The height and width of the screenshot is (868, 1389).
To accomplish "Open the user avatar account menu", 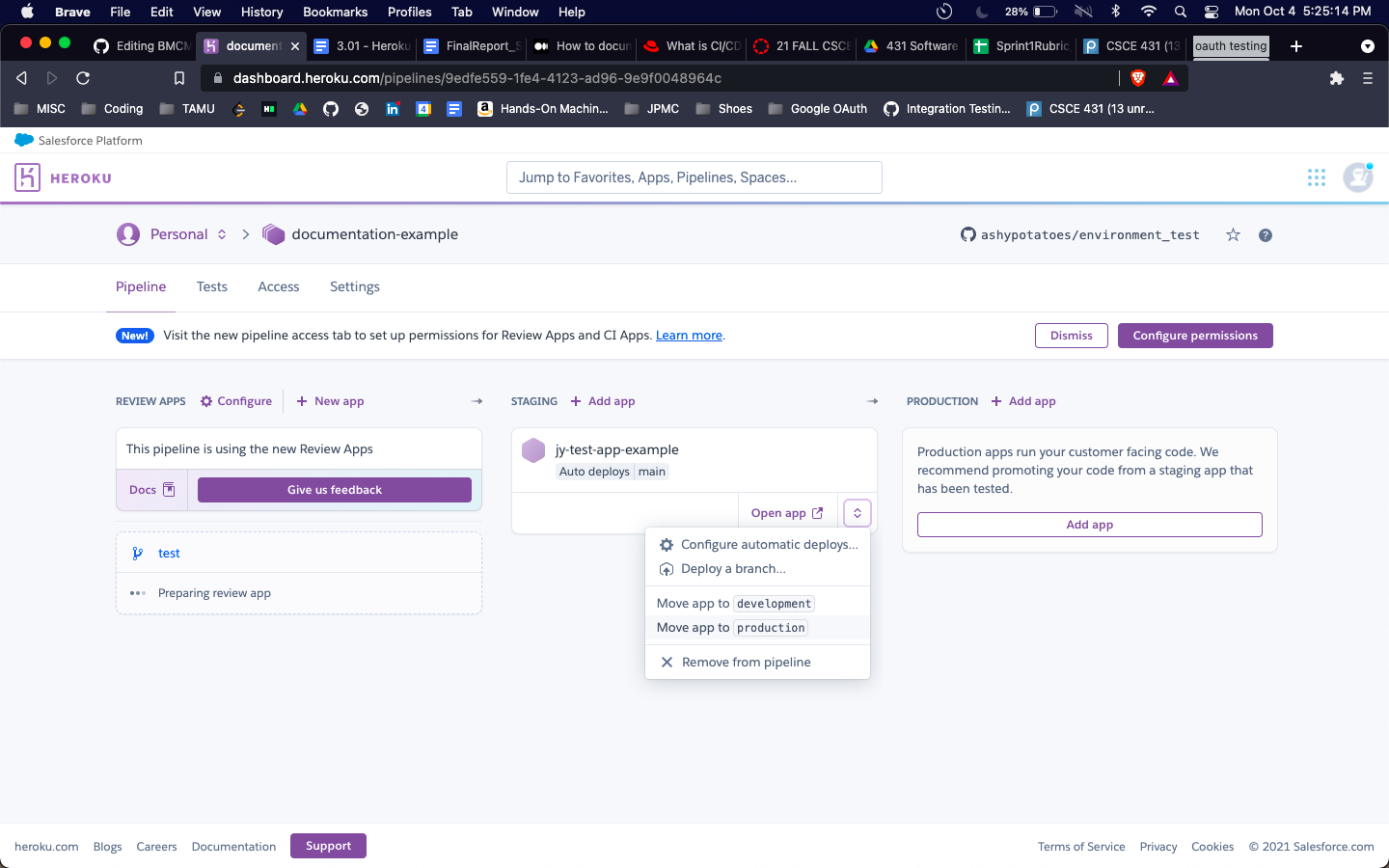I will (x=1358, y=177).
